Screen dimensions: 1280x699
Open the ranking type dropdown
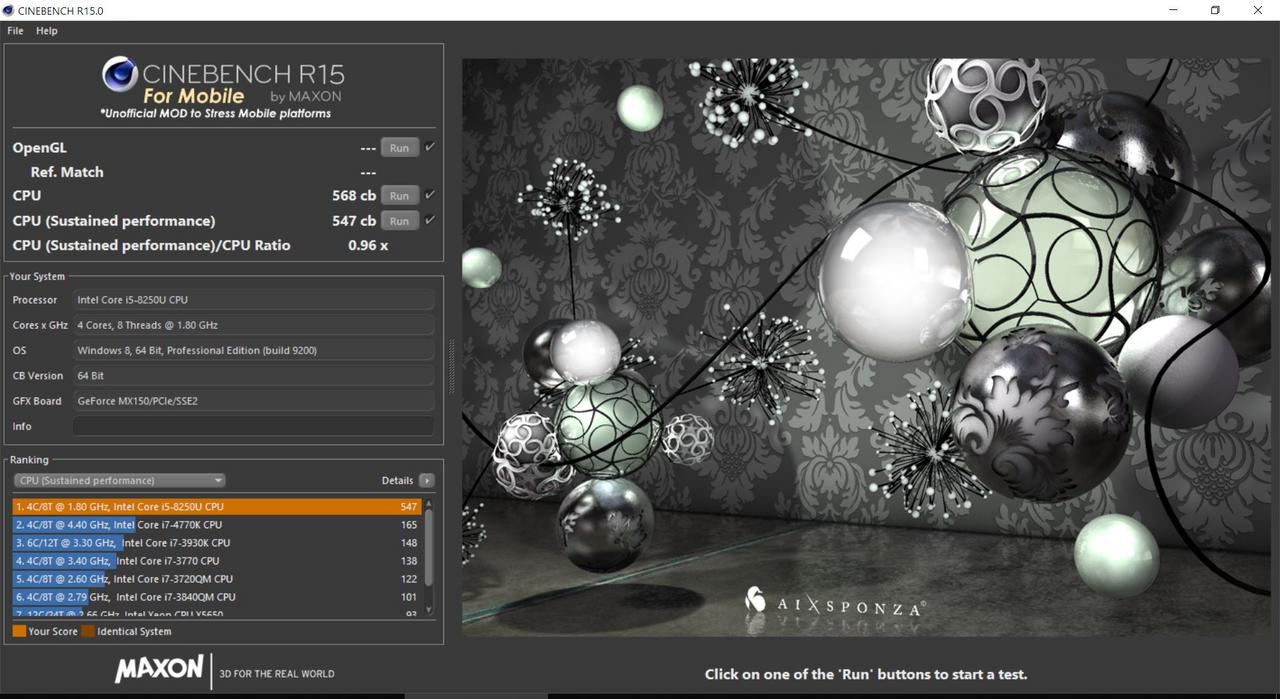point(119,481)
